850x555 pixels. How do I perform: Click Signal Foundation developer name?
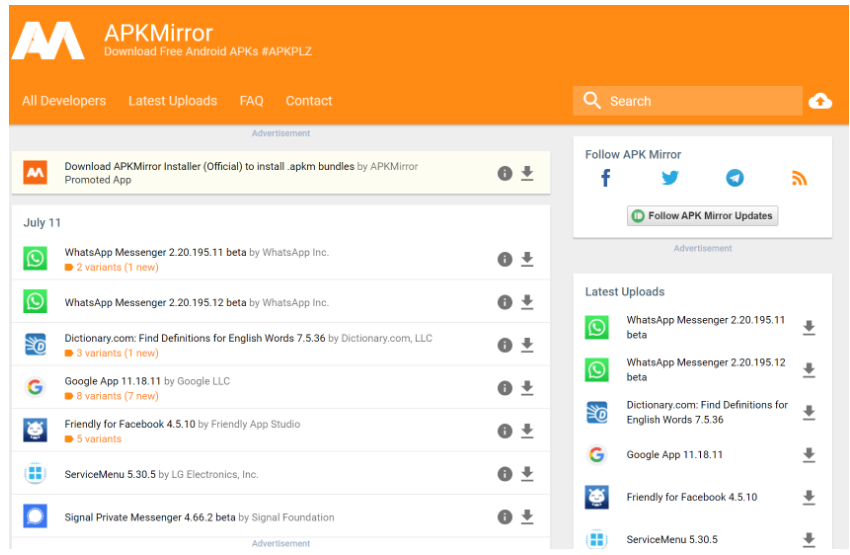pos(293,517)
